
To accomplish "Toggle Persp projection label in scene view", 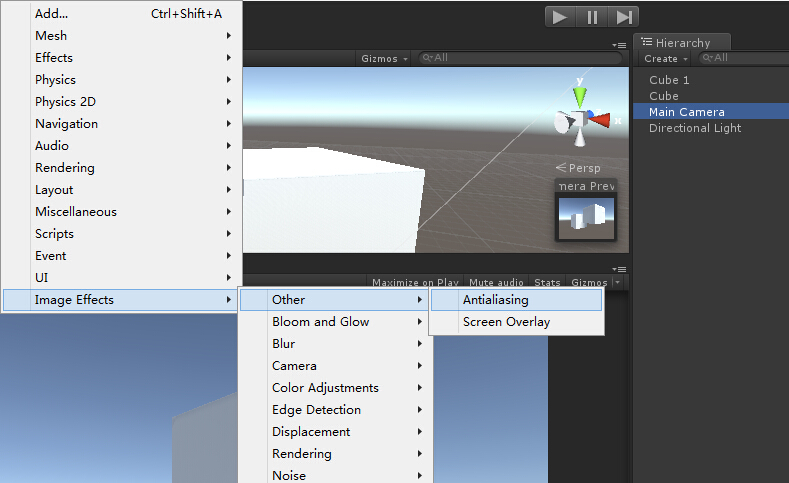I will click(578, 168).
